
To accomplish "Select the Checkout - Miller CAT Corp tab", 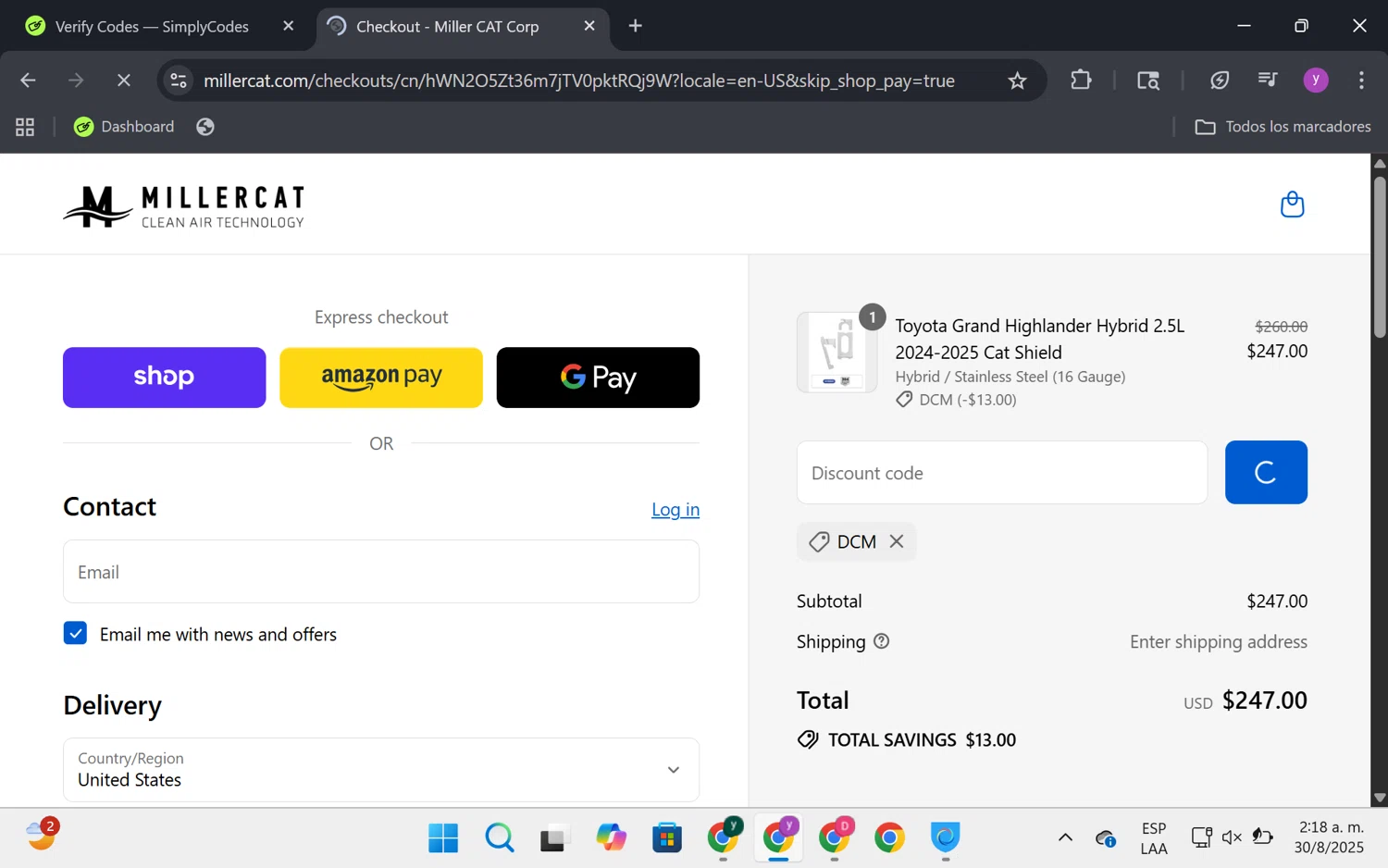I will 447,26.
